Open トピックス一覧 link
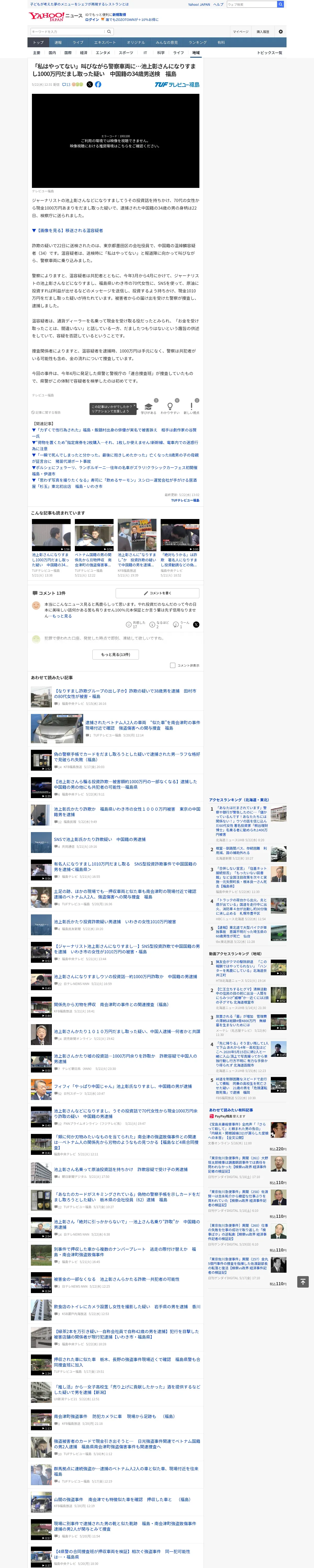 270,53
